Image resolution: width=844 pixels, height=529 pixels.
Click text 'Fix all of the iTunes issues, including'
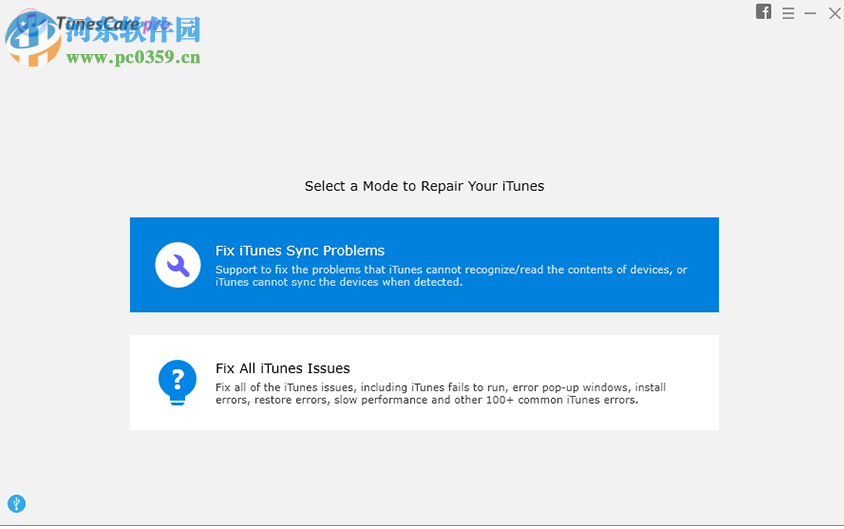point(312,387)
